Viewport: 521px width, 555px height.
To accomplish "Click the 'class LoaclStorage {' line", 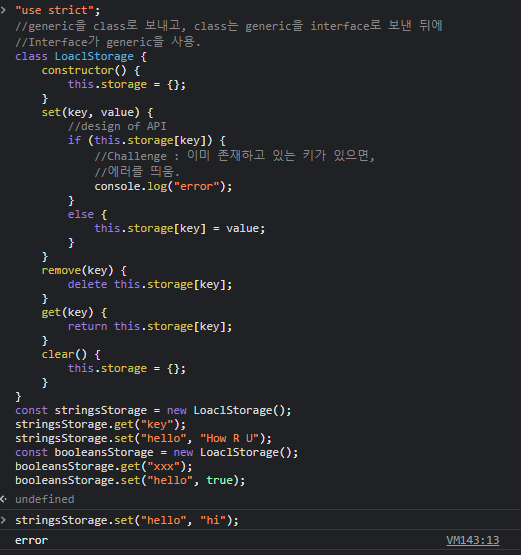I will [x=81, y=56].
